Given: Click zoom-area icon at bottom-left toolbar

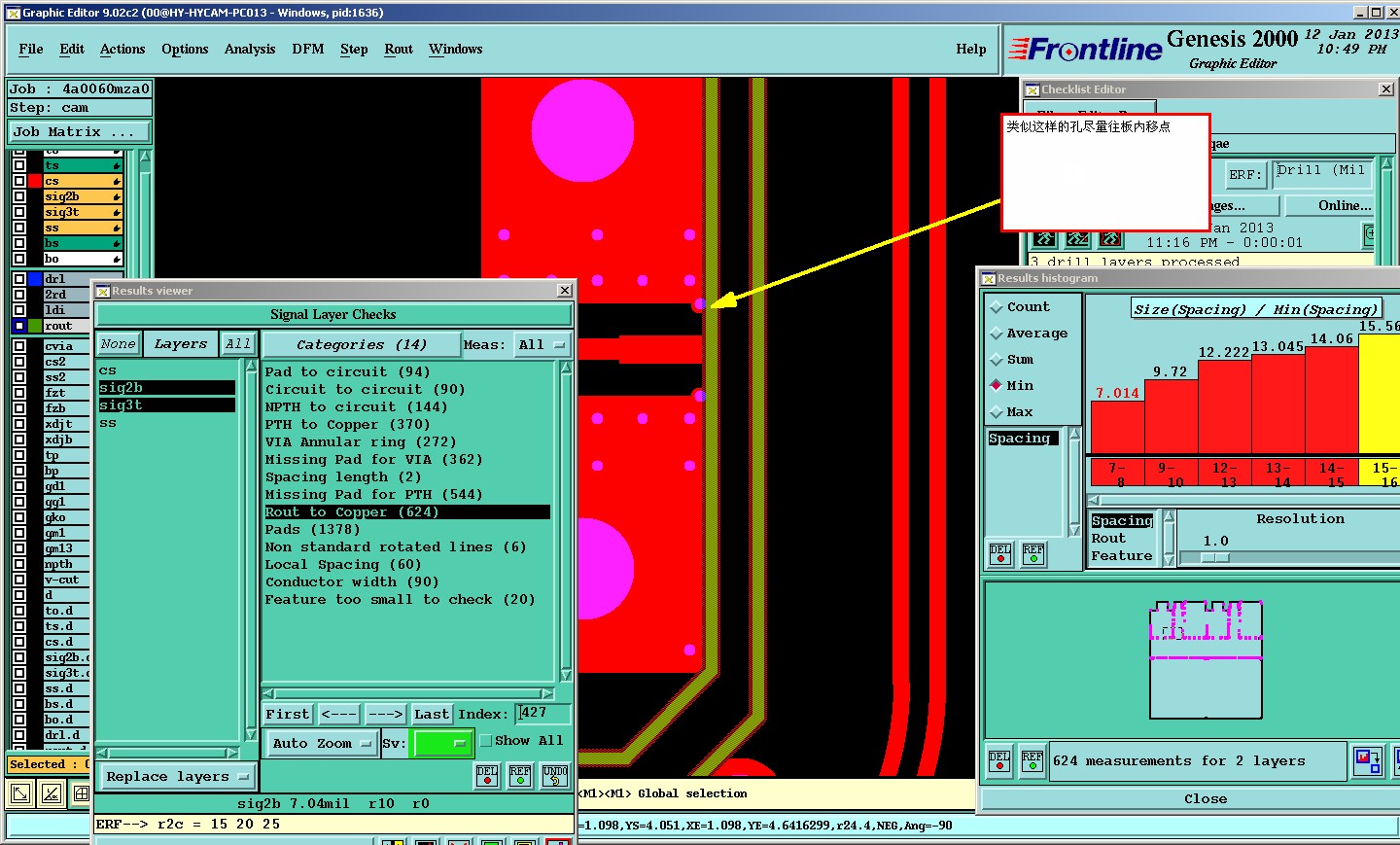Looking at the screenshot, I should coord(19,793).
